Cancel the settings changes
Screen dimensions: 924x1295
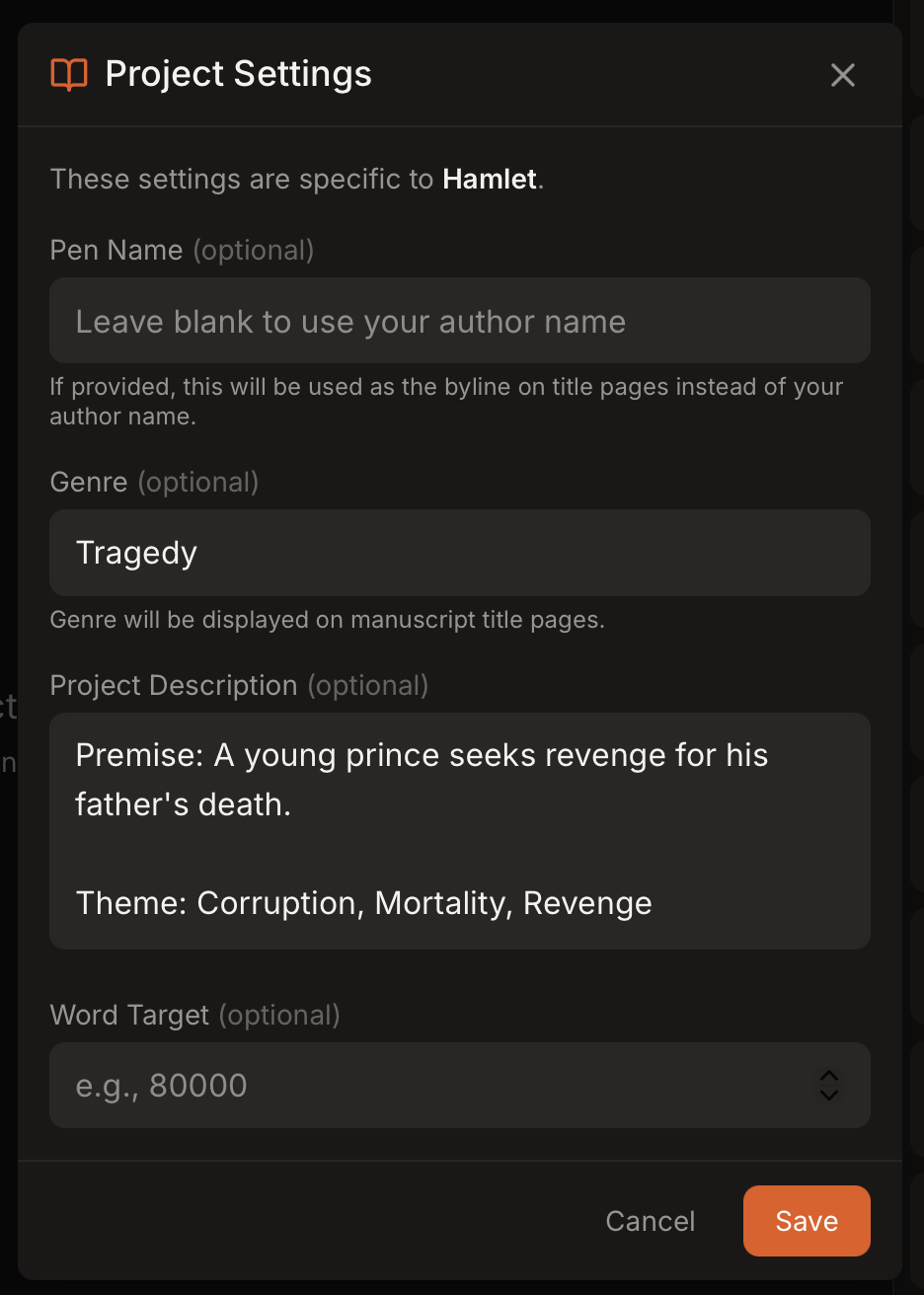click(x=650, y=1221)
